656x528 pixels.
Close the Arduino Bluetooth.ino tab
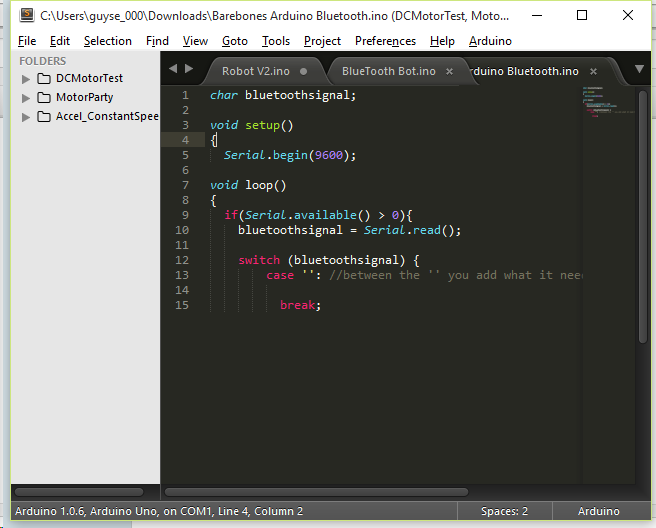(x=593, y=72)
